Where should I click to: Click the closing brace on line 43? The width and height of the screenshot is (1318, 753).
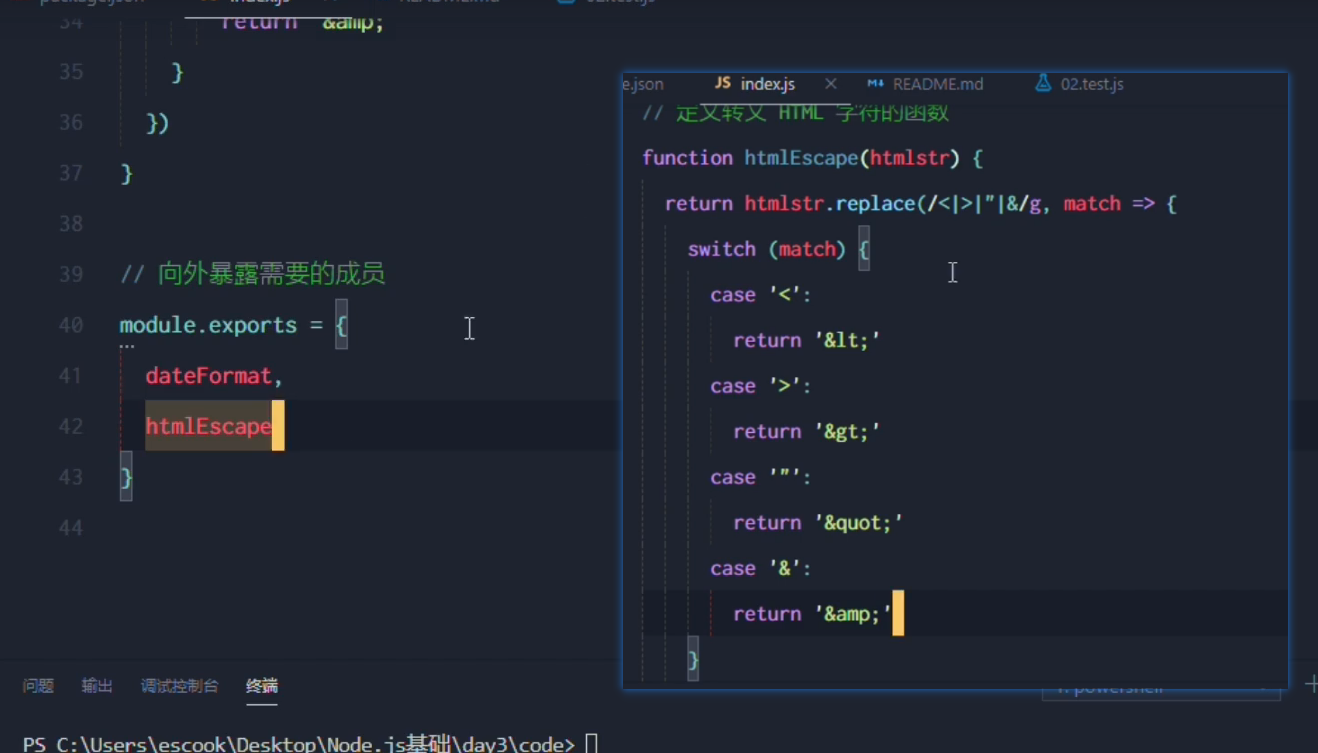coord(126,477)
